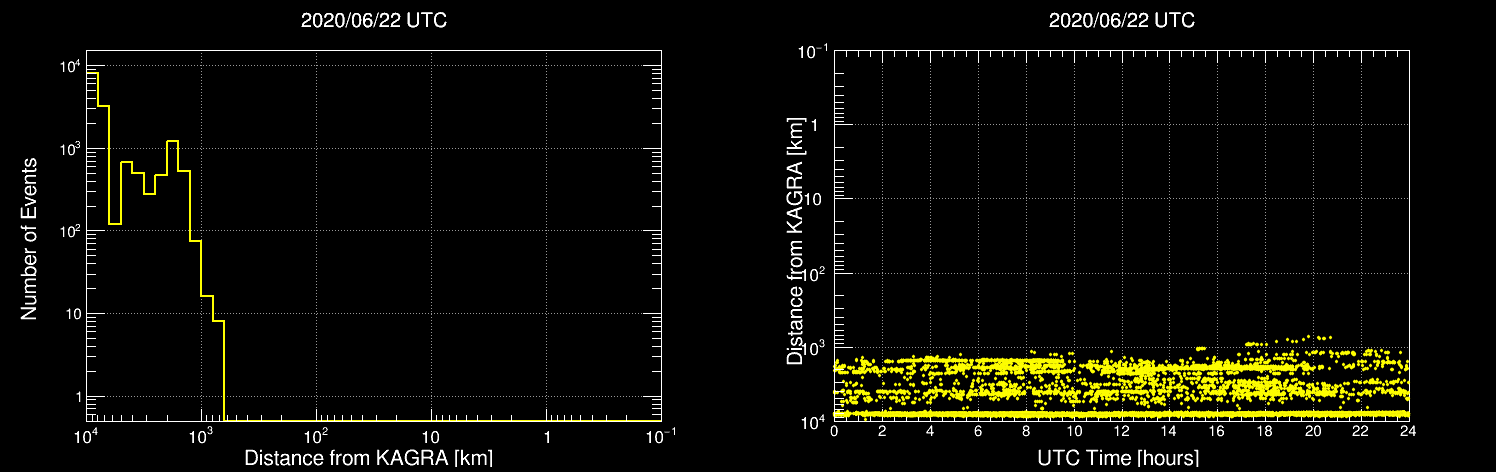
Task: Click the 10 hour tick on the UTC time axis
Action: click(1074, 431)
